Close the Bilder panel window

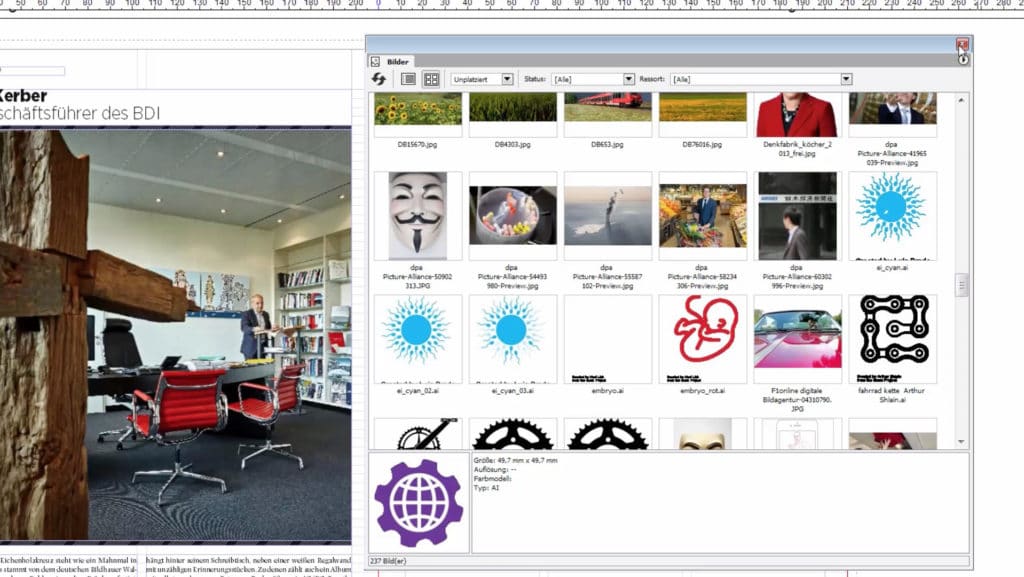[x=962, y=44]
